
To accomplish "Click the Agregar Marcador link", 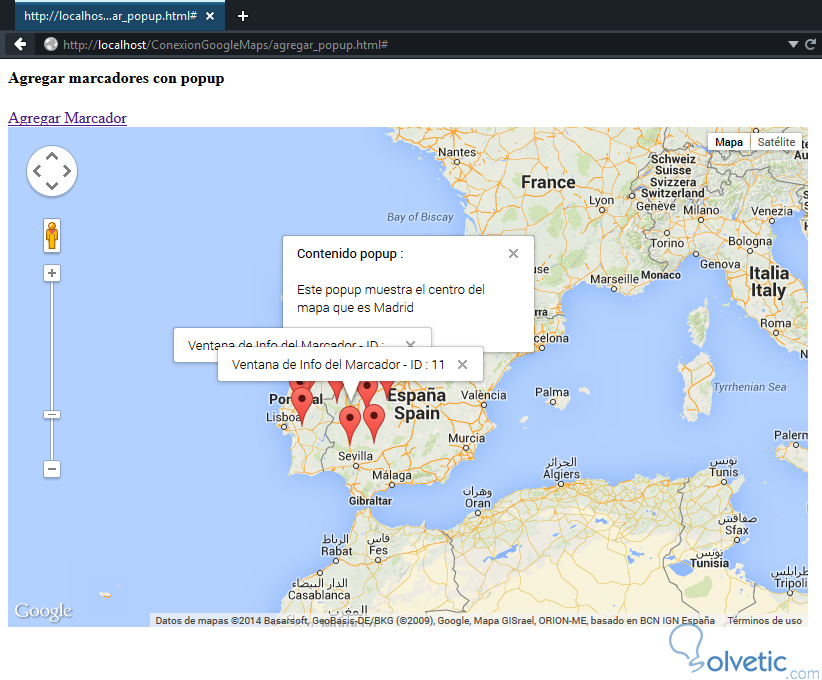I will [68, 118].
